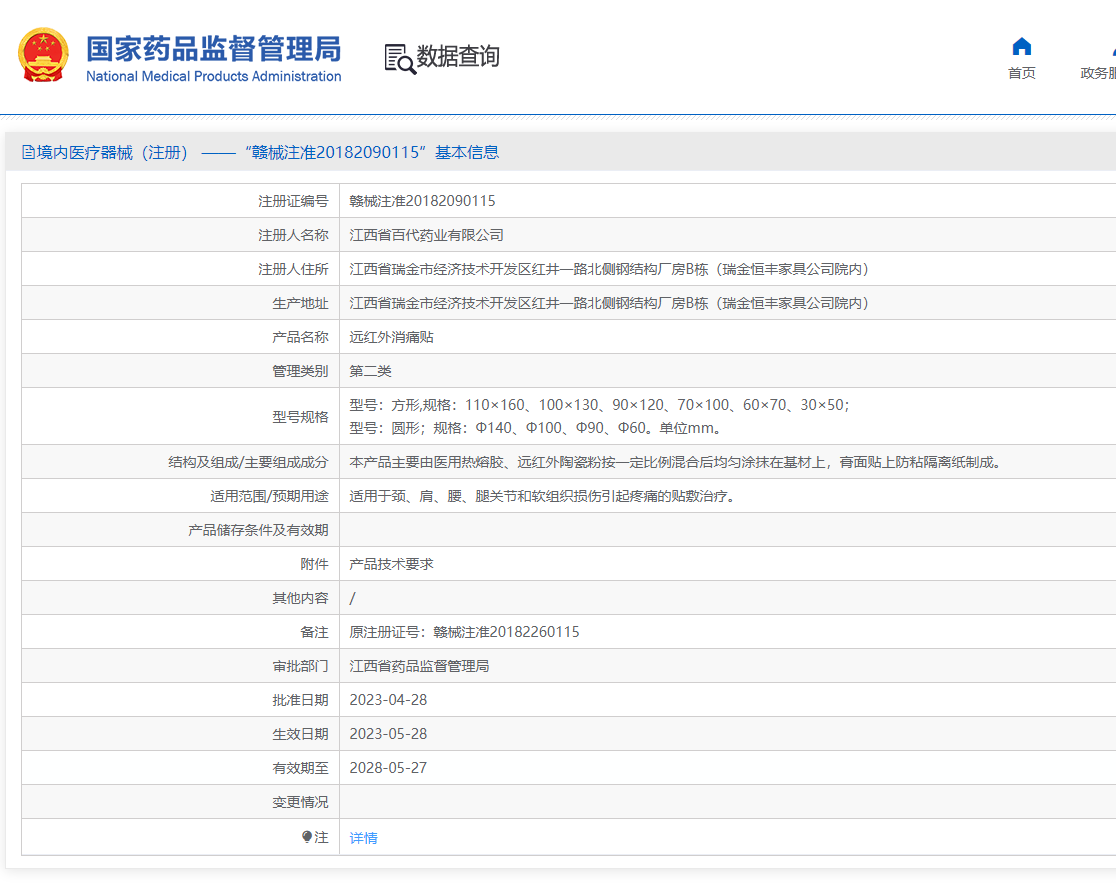Image resolution: width=1116 pixels, height=891 pixels.
Task: Click the 数据查询 heading text
Action: pos(458,56)
